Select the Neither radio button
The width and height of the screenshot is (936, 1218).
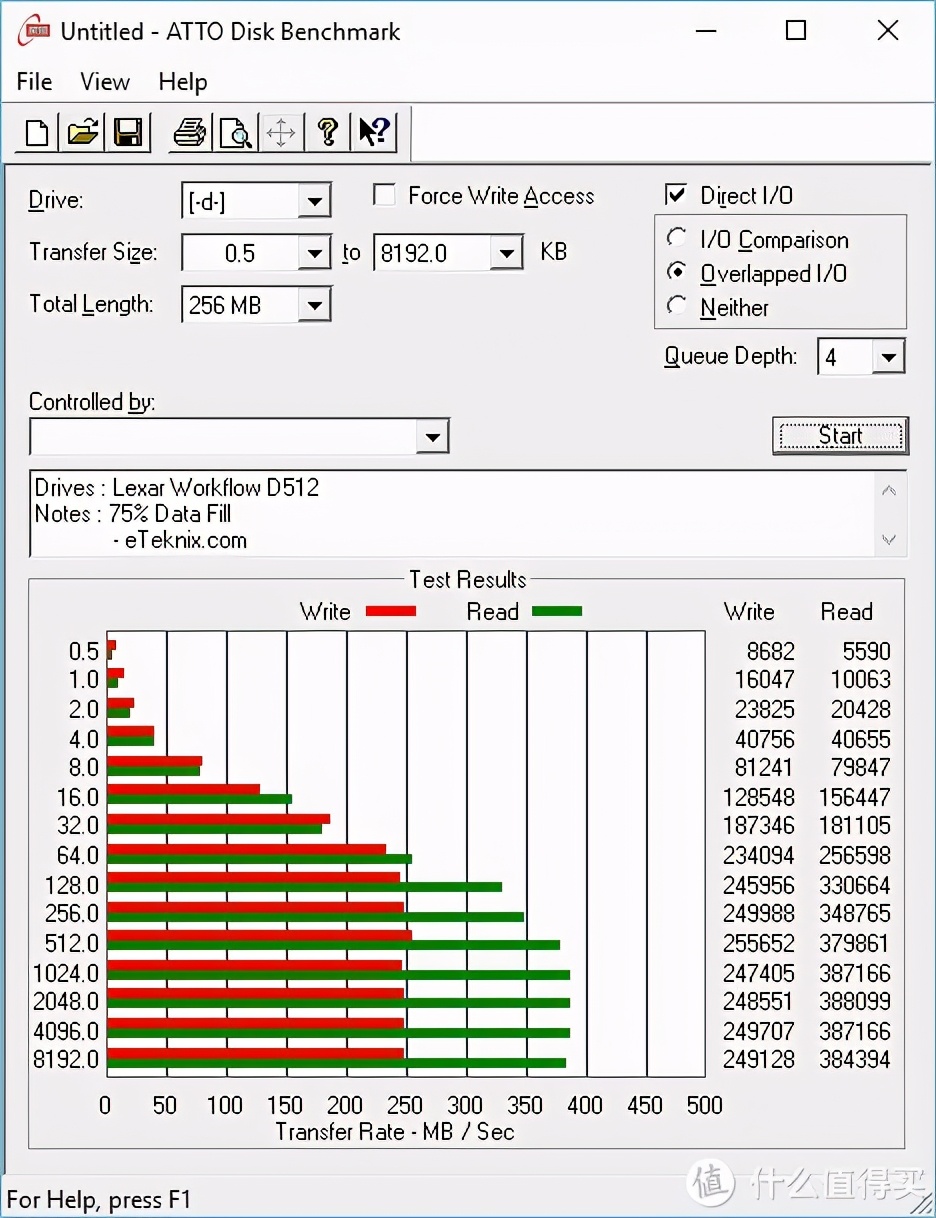click(677, 306)
